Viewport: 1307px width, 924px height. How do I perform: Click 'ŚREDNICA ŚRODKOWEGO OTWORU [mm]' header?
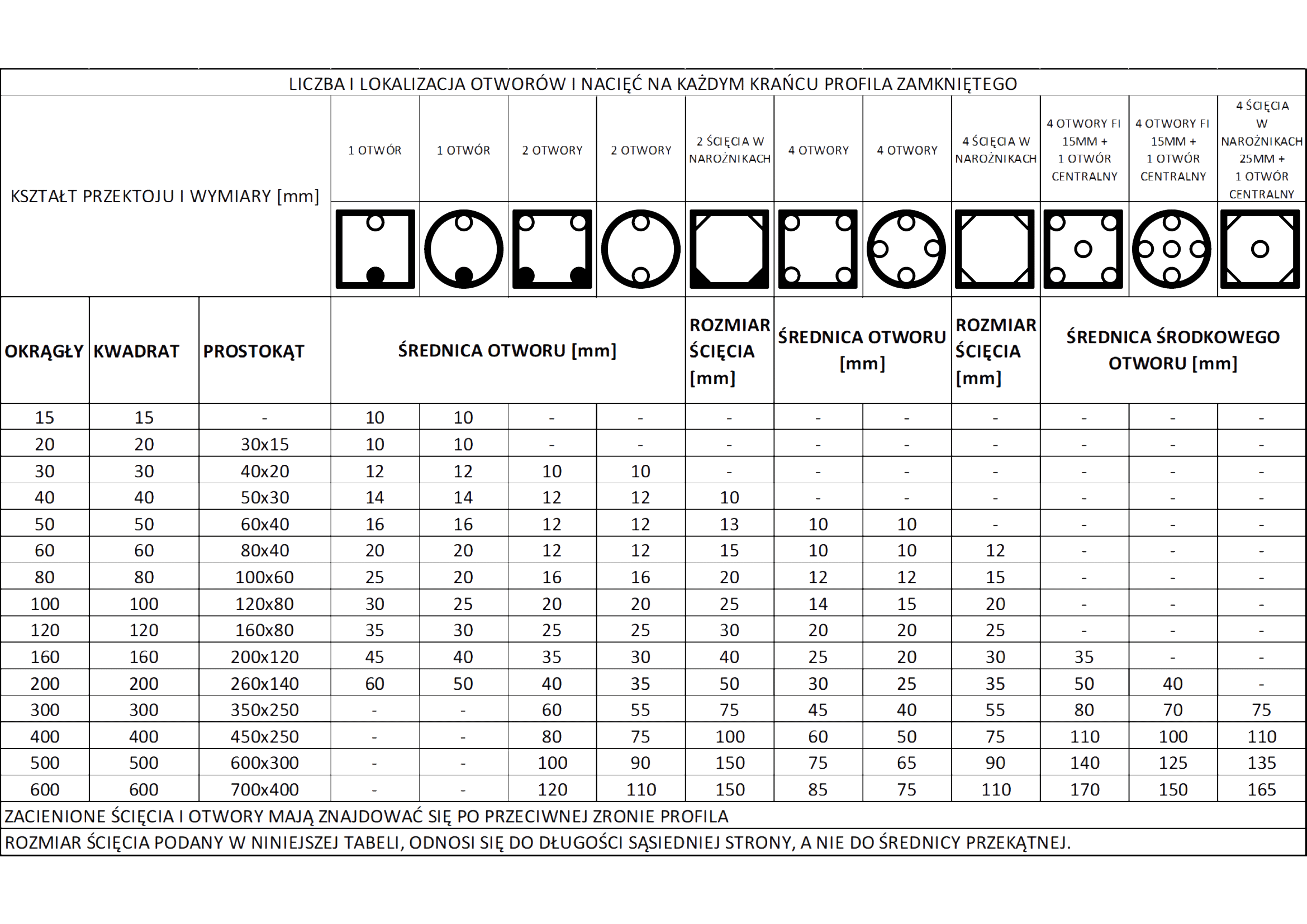[1173, 350]
